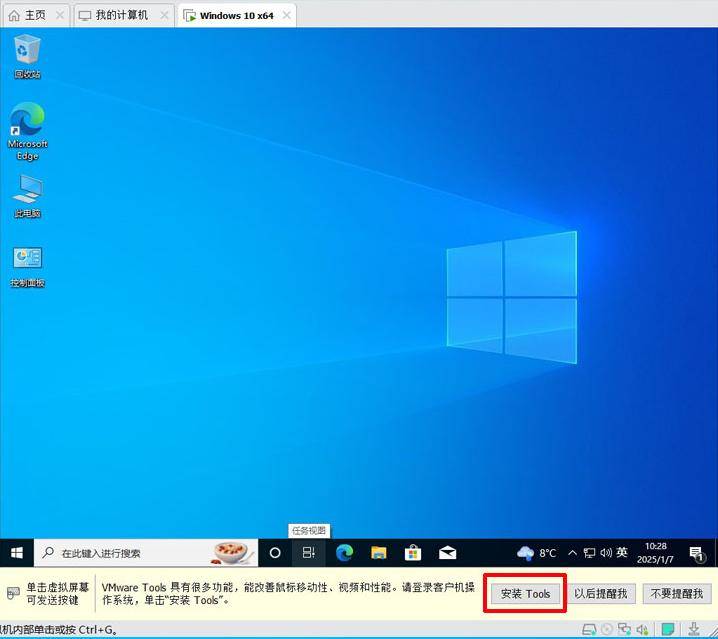The image size is (718, 639).
Task: Open the Mail app from the taskbar
Action: click(447, 553)
